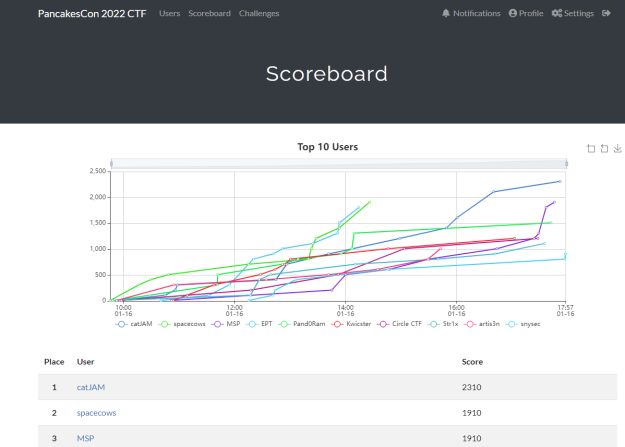This screenshot has height=447, width=625.
Task: Click Settings label in navbar
Action: tap(579, 14)
